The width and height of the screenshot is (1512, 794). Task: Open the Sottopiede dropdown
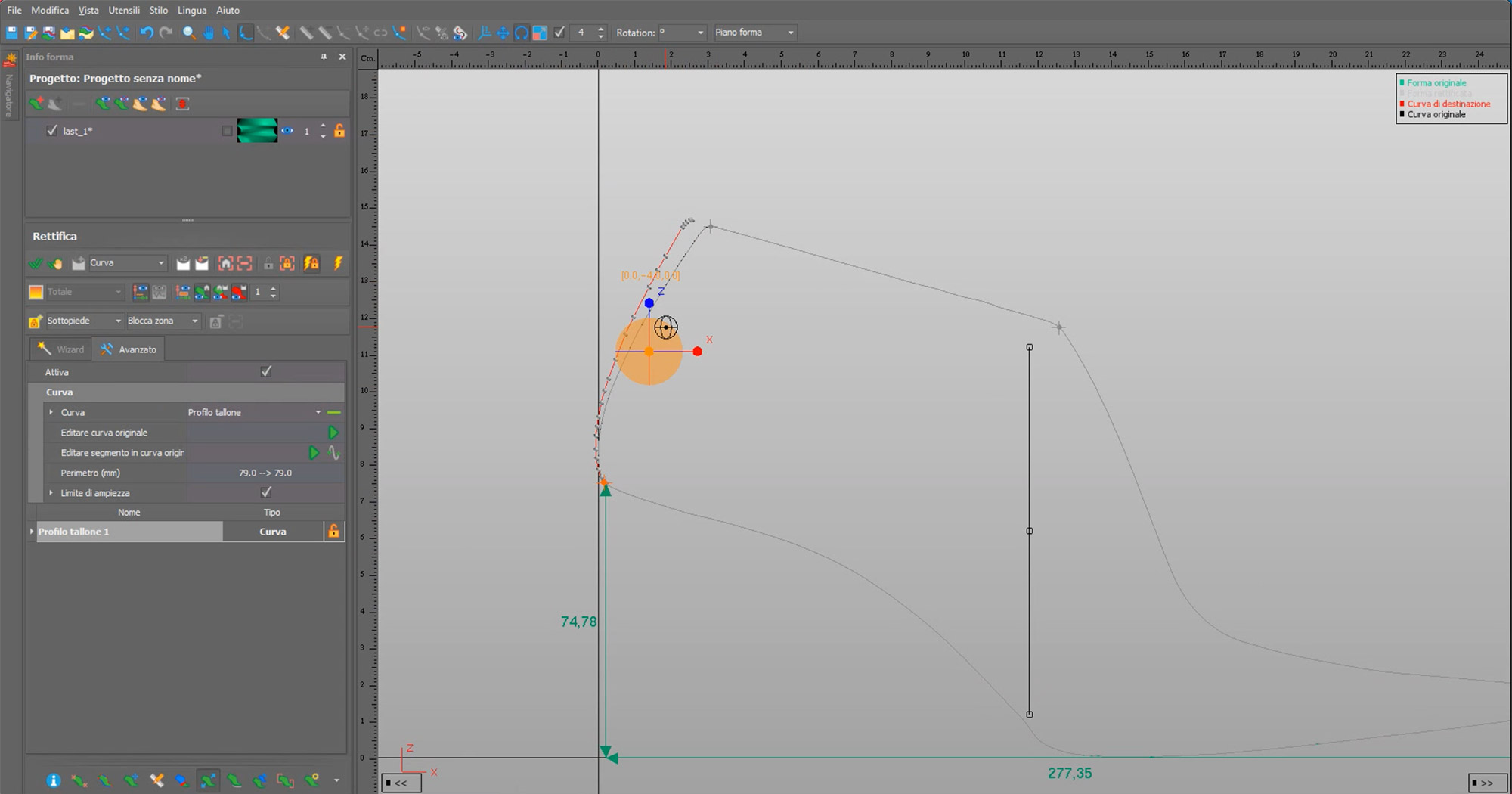point(83,321)
